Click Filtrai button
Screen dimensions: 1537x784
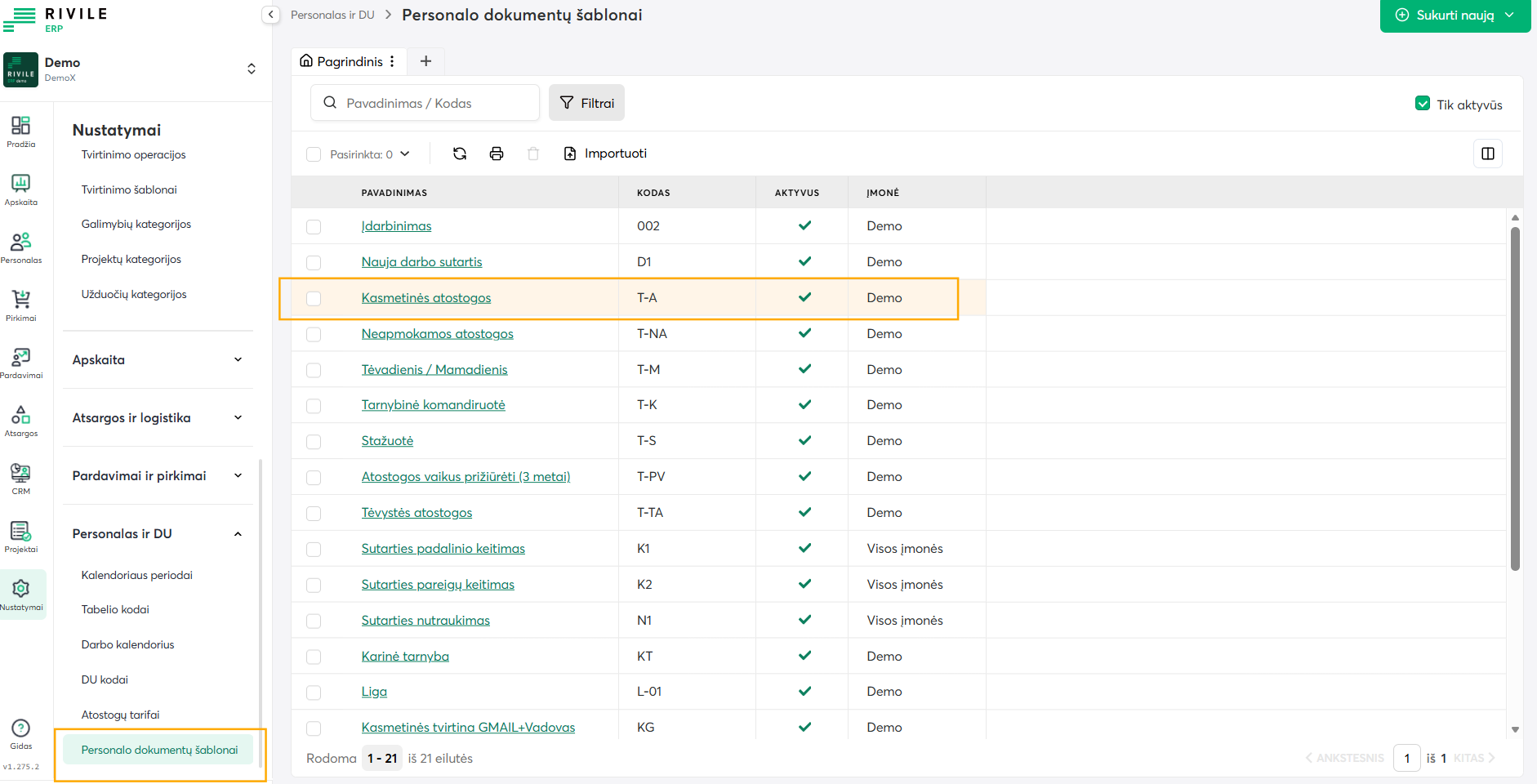[586, 103]
